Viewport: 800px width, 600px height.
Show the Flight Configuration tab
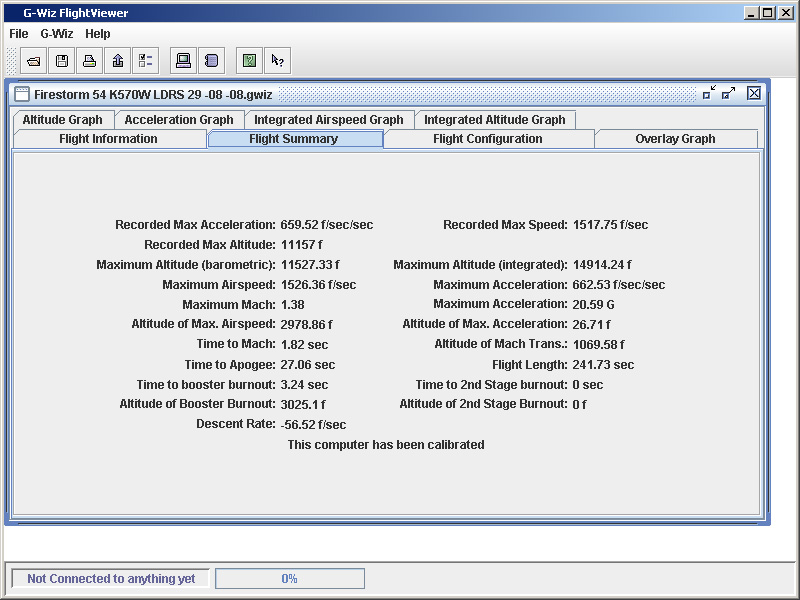(488, 139)
